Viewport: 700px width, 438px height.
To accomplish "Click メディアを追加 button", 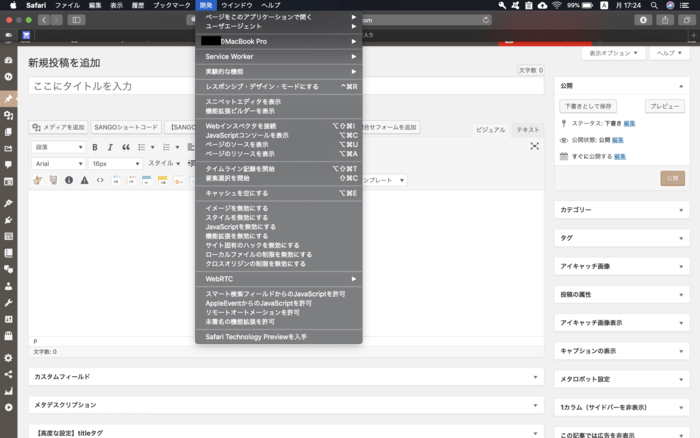I will (58, 127).
